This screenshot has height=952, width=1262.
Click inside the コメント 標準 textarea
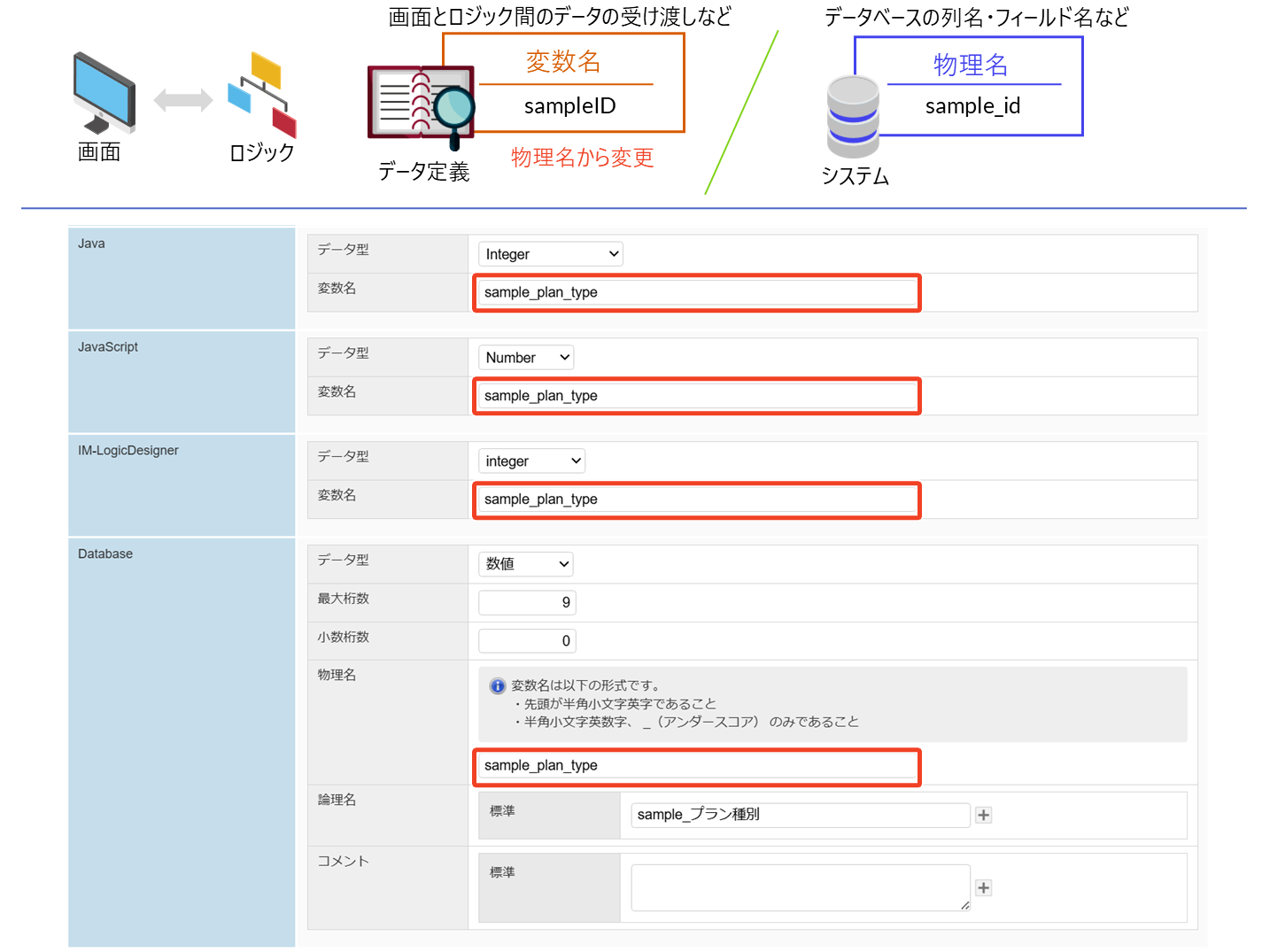pos(800,887)
